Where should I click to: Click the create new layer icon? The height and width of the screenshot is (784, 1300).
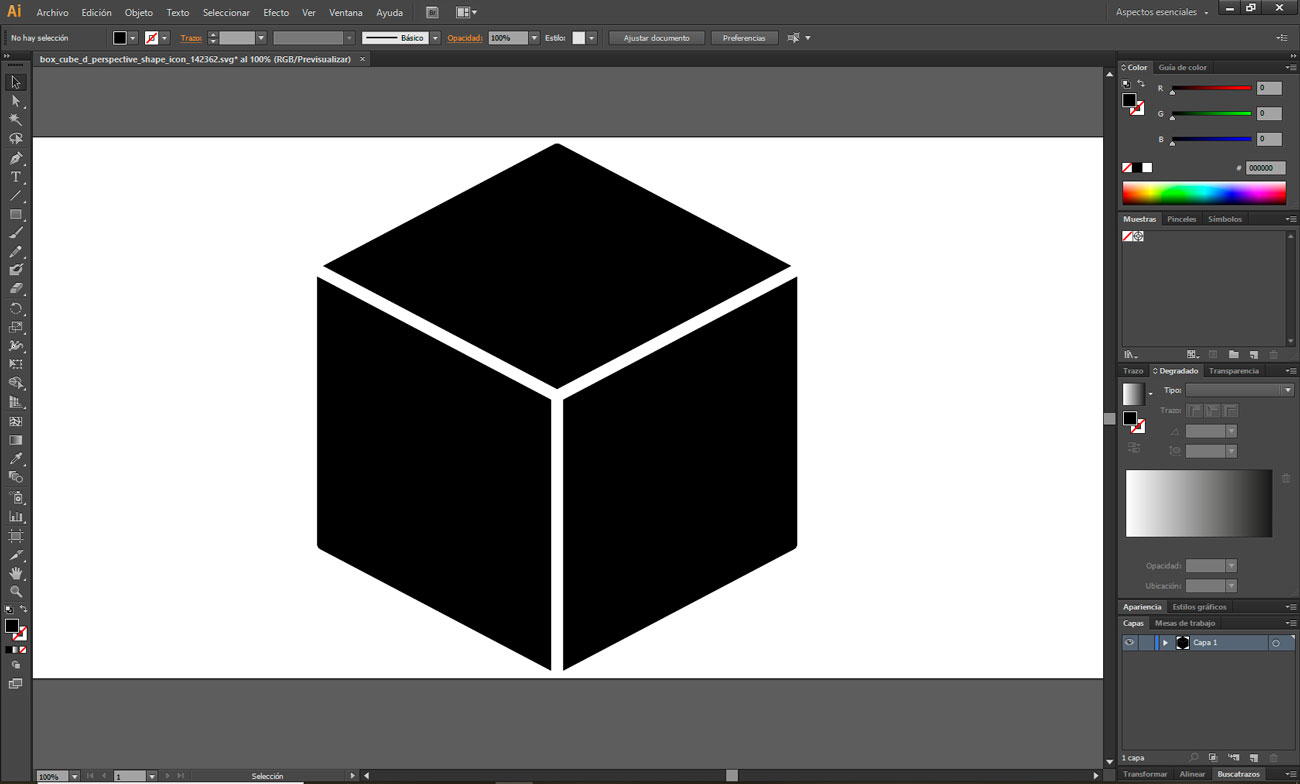coord(1253,758)
